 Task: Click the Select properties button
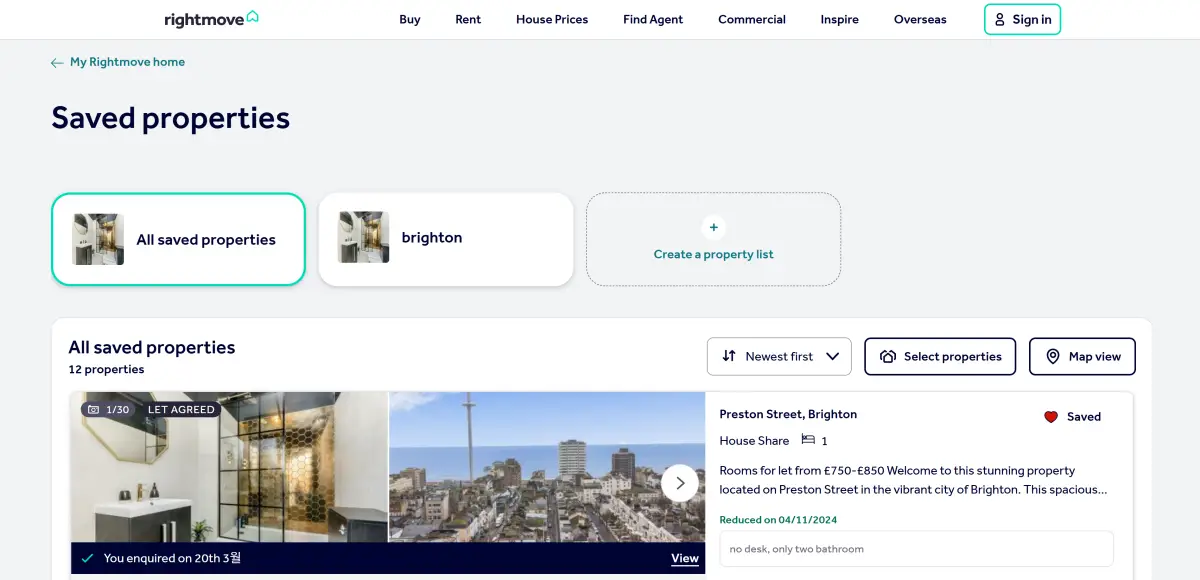tap(940, 356)
